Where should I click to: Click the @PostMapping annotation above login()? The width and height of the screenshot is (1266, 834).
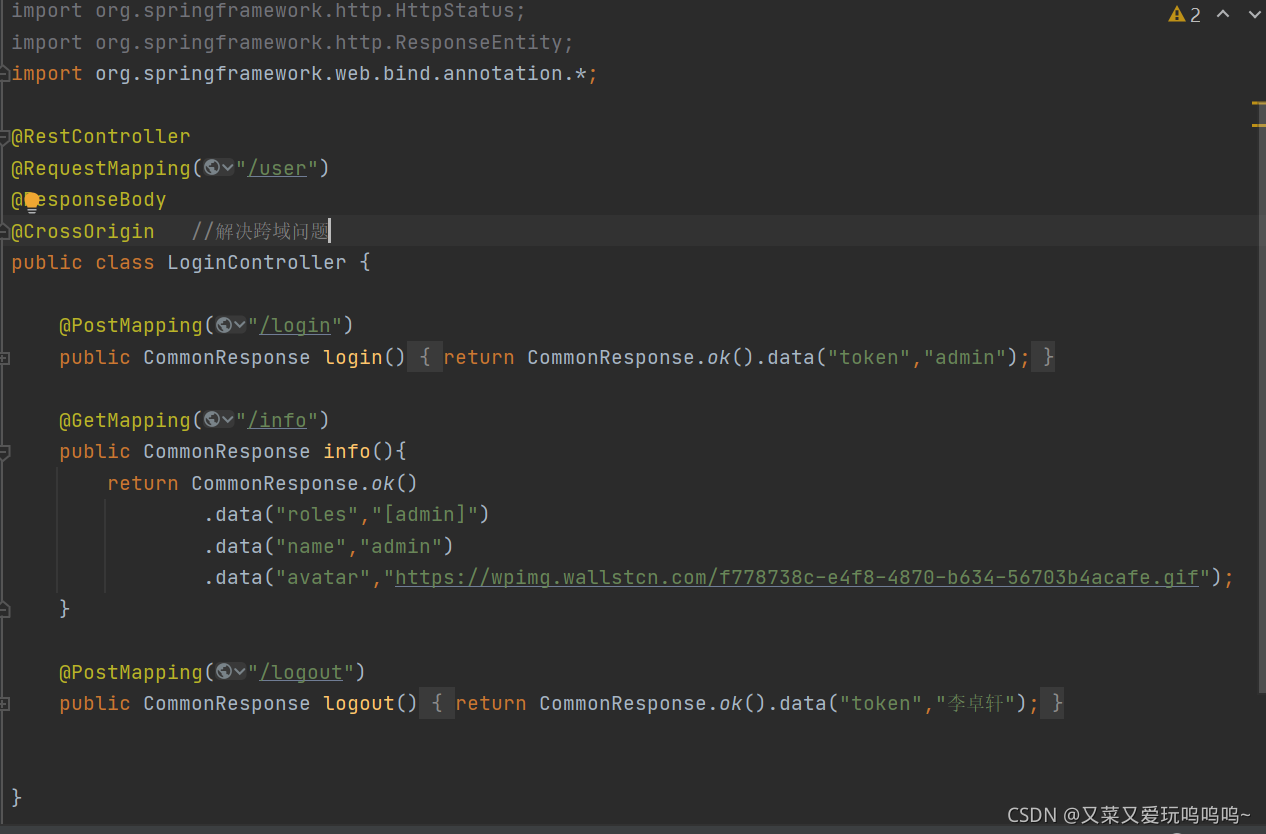tap(131, 325)
